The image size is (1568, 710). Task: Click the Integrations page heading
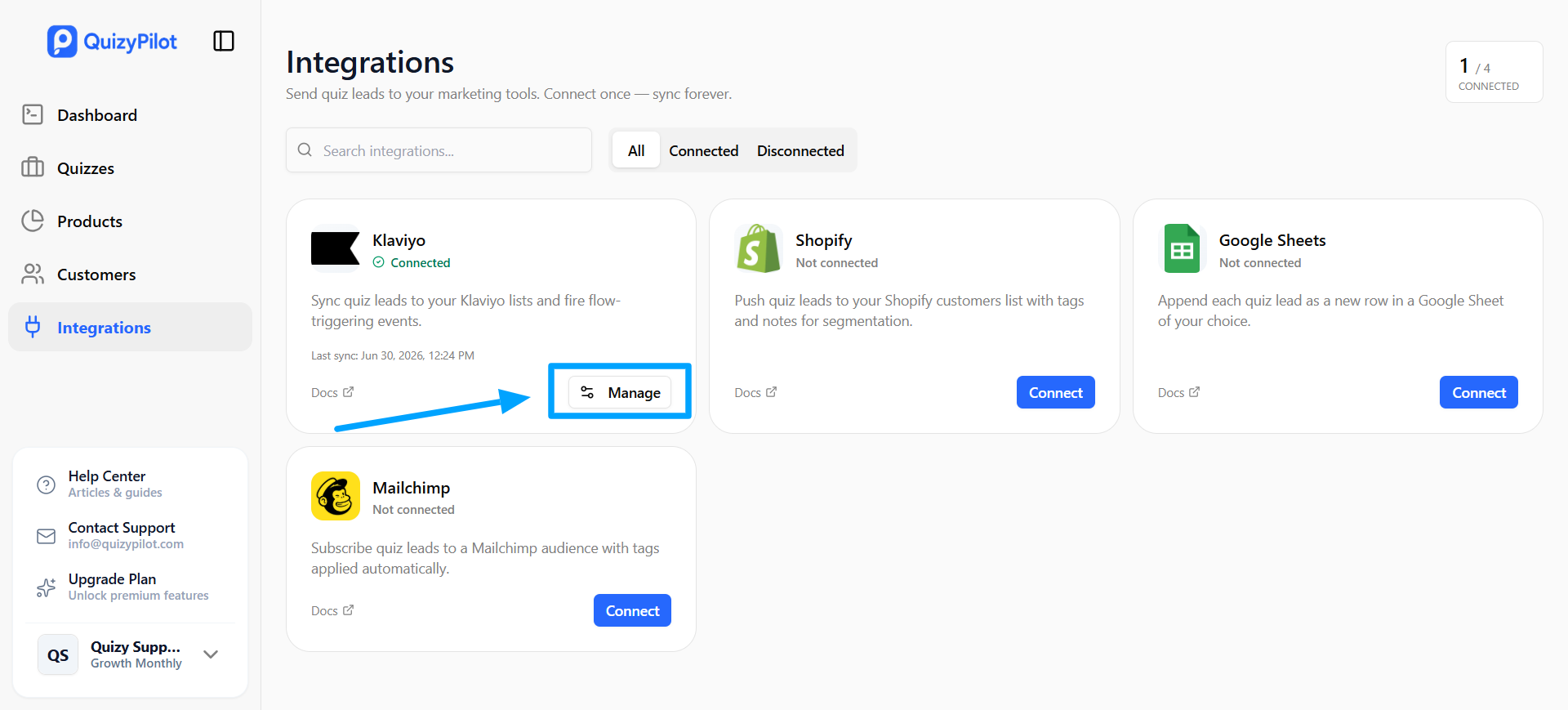tap(370, 62)
